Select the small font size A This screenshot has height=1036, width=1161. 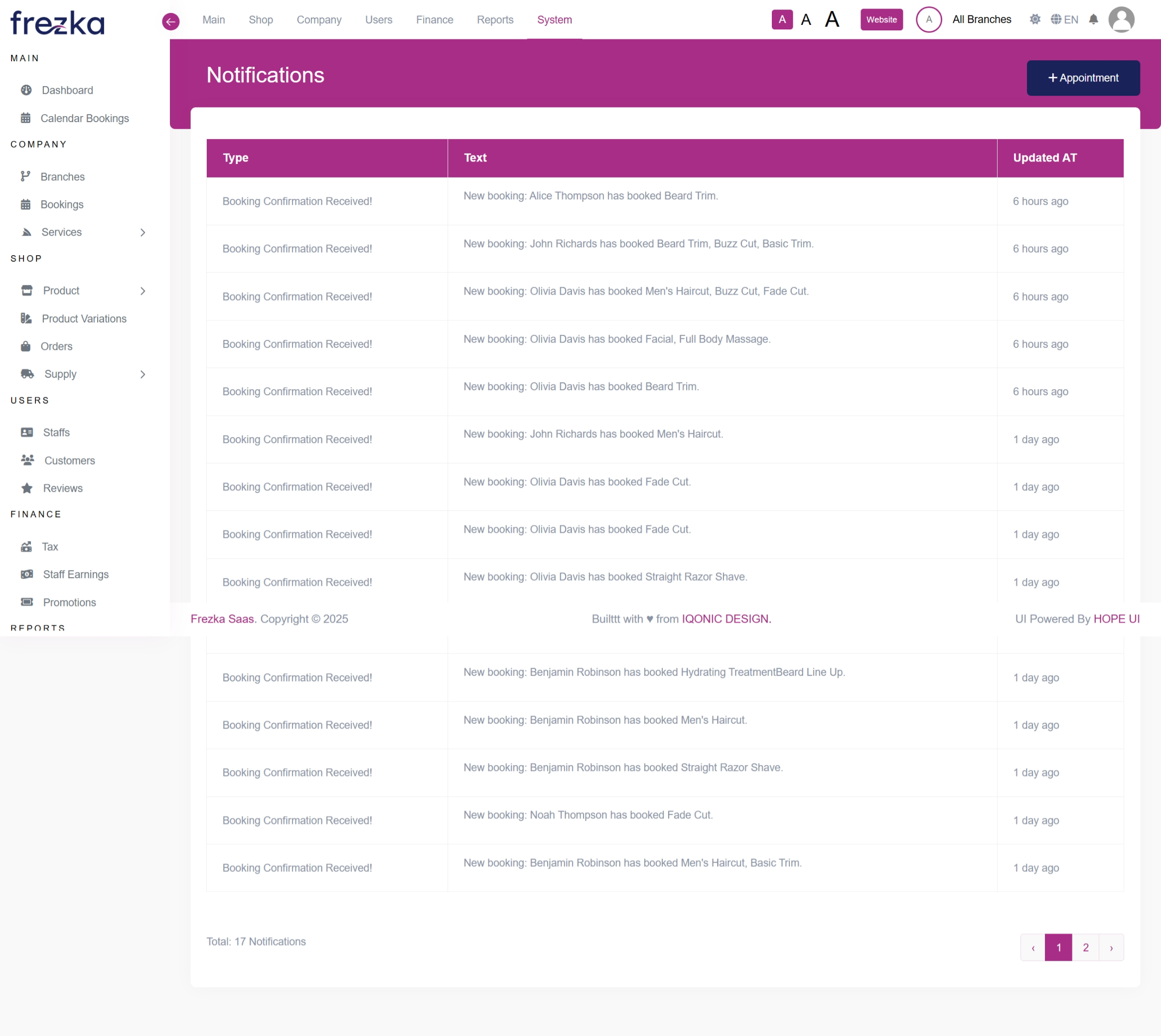click(x=782, y=19)
